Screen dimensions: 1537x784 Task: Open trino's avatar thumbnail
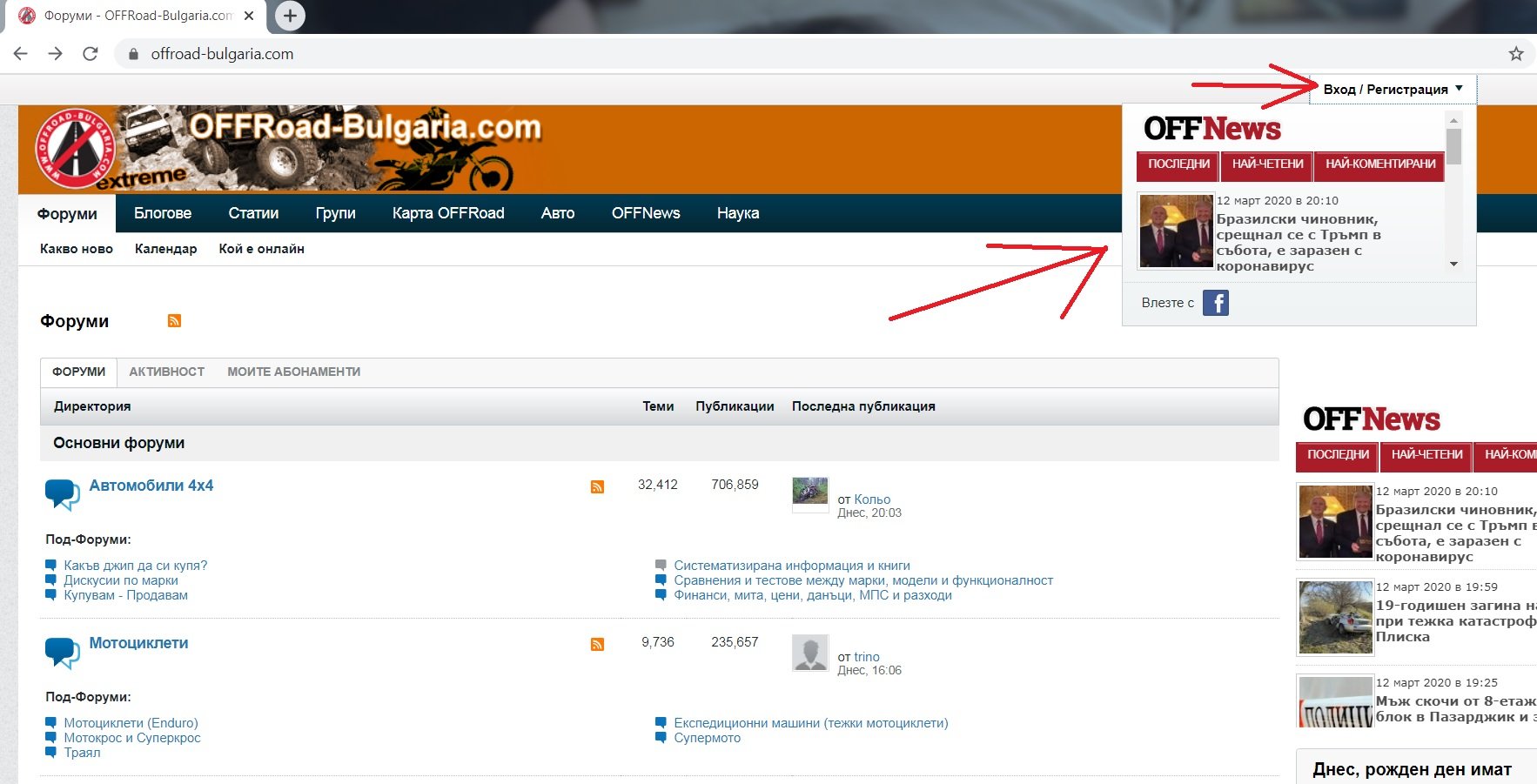coord(810,653)
